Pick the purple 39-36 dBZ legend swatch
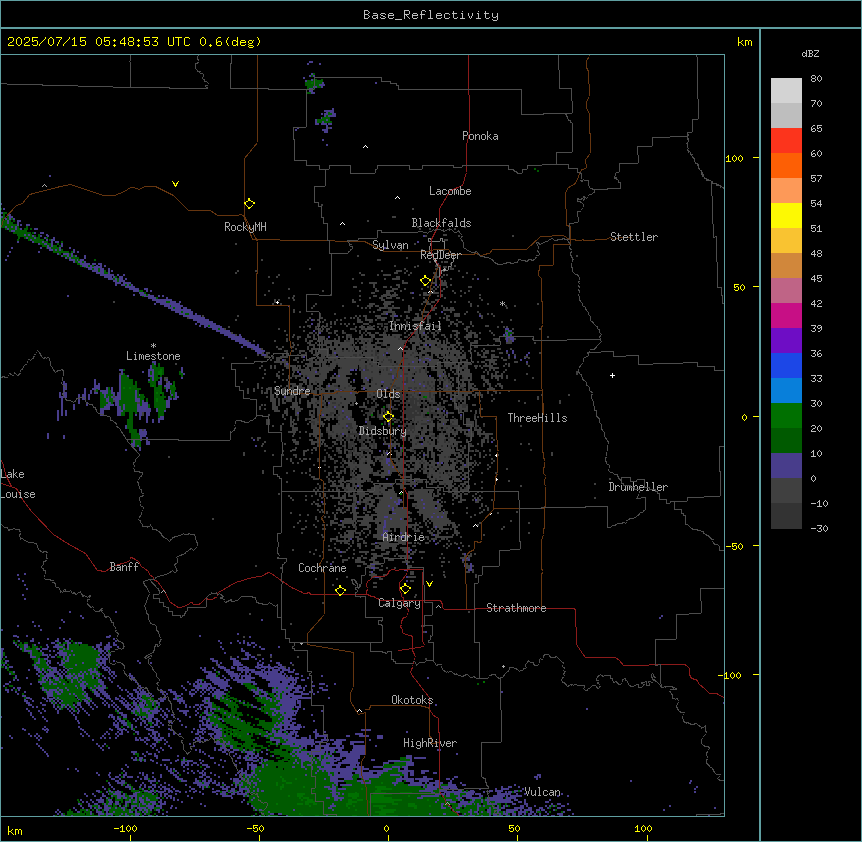This screenshot has height=842, width=862. click(x=786, y=341)
